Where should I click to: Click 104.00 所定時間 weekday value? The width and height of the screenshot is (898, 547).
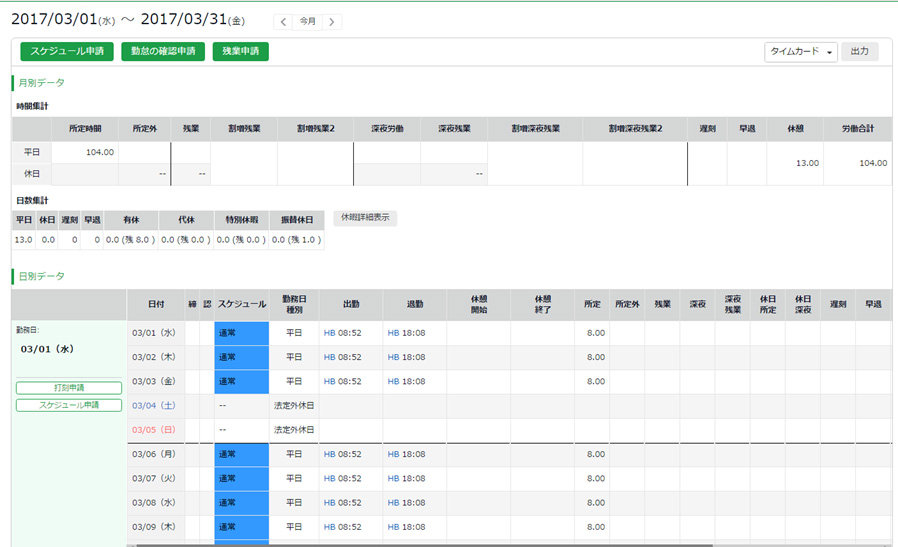[100, 152]
